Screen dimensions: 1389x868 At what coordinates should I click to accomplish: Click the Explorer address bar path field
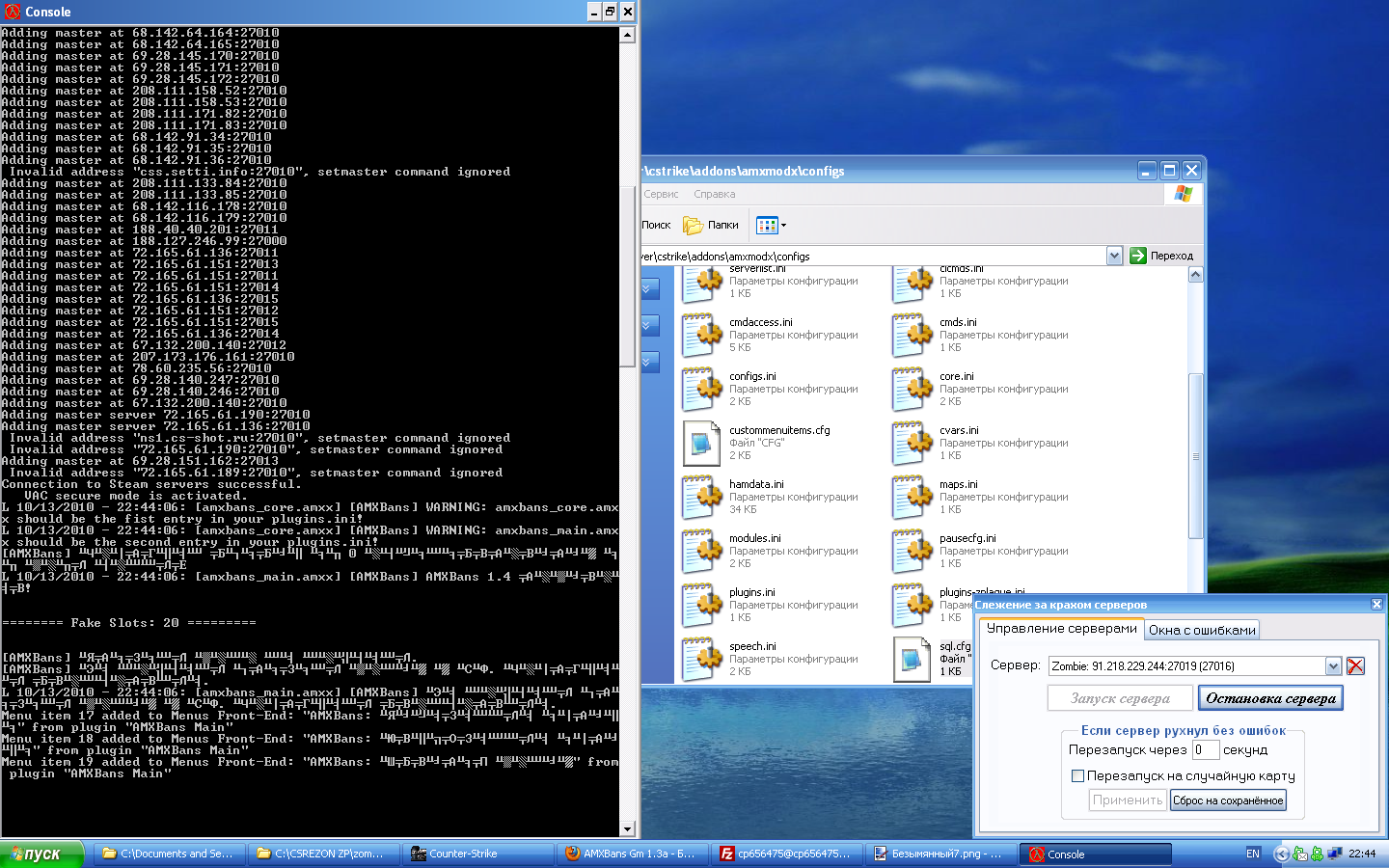pos(873,256)
